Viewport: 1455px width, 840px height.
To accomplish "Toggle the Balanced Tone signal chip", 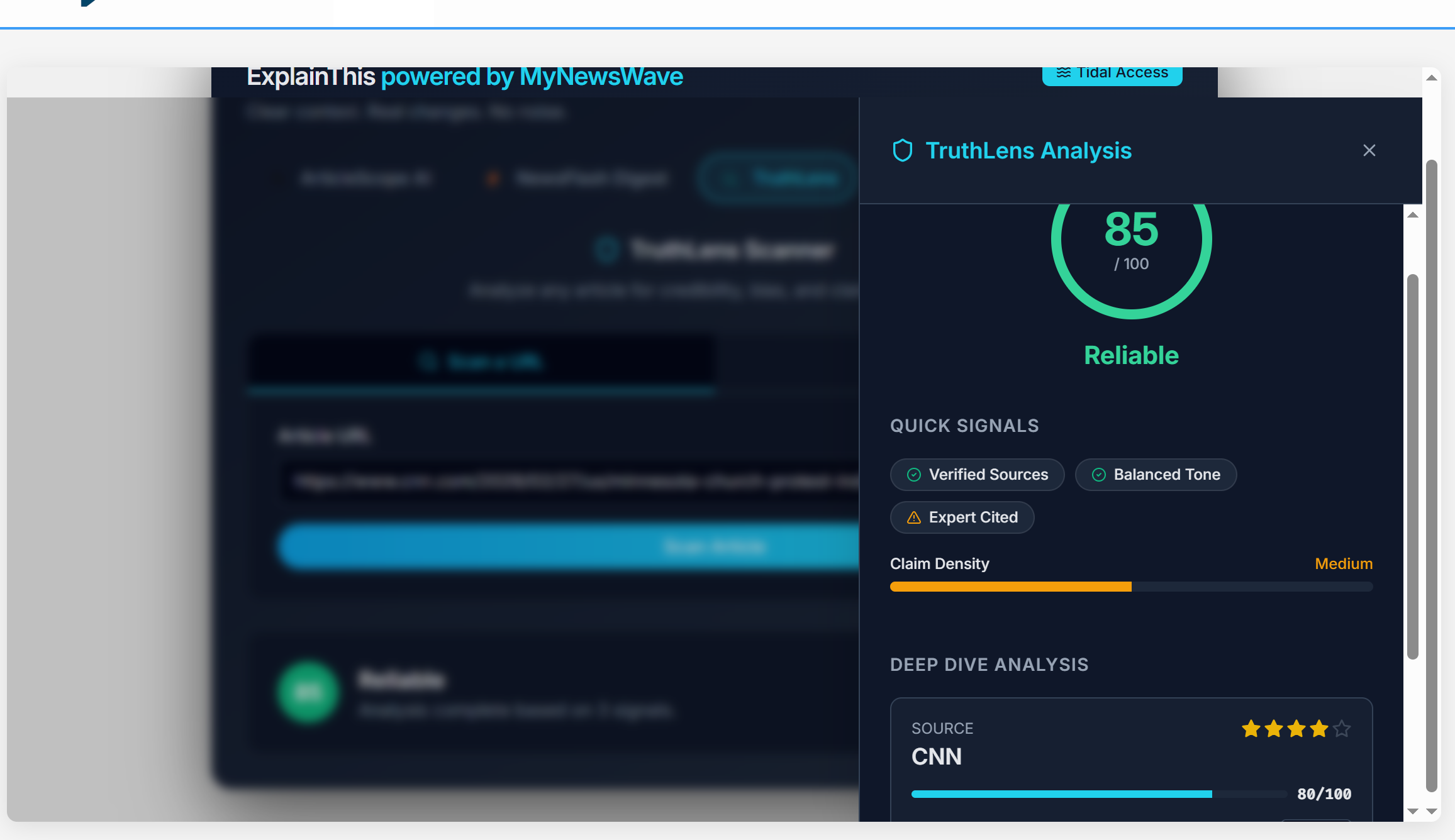I will 1156,475.
